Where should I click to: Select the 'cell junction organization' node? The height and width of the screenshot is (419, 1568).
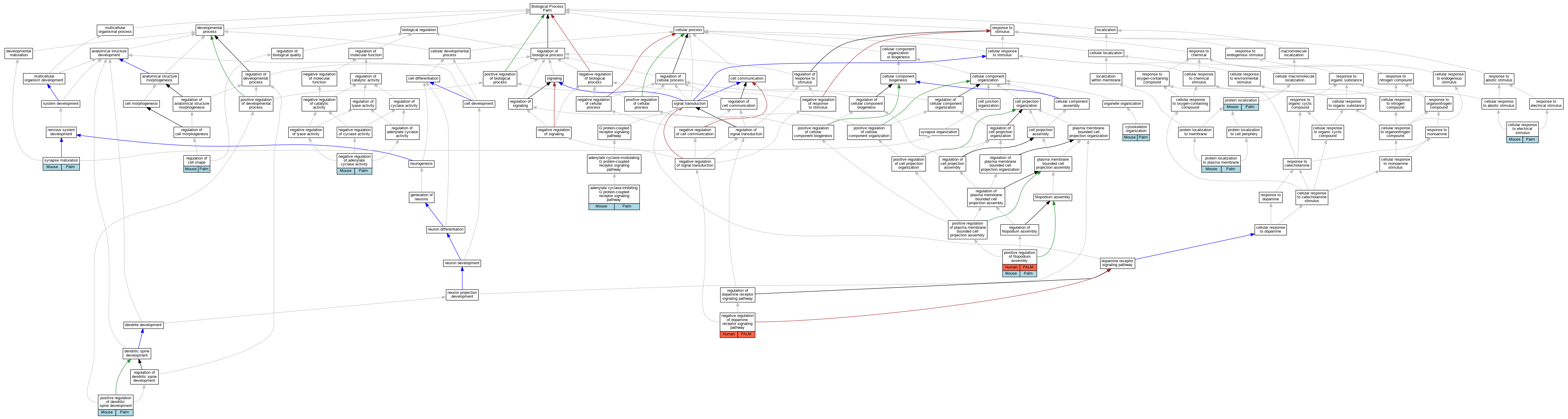pos(988,104)
